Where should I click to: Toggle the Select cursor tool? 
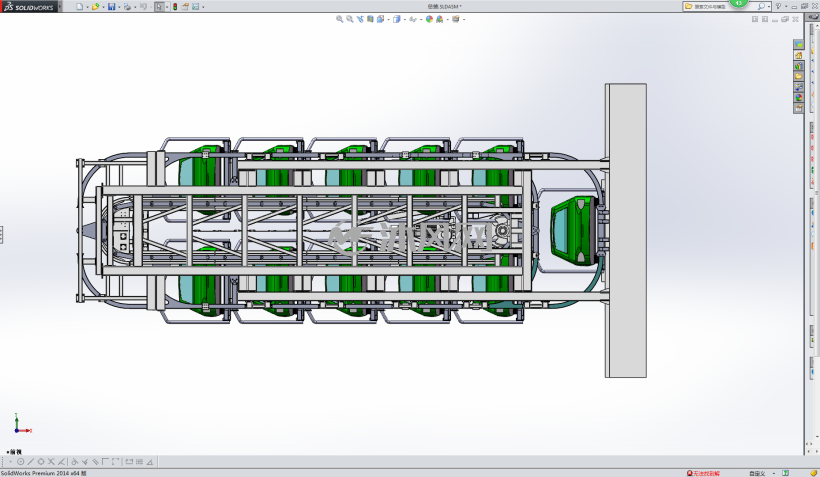[159, 7]
